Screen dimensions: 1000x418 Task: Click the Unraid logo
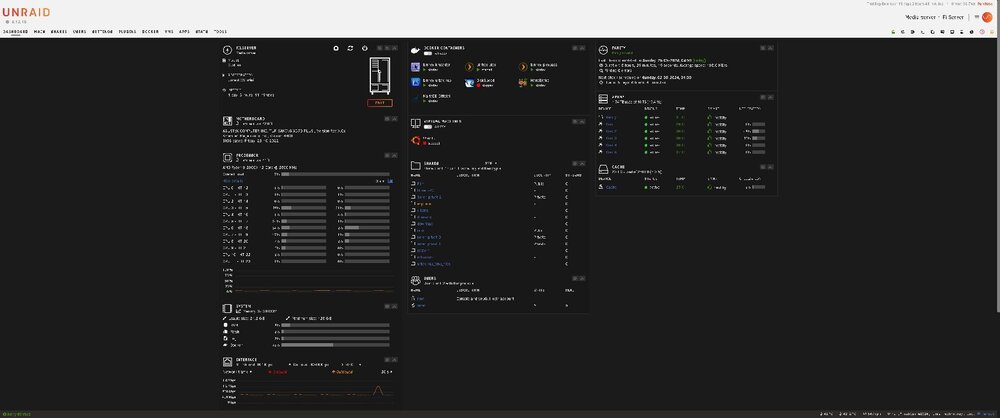[x=26, y=12]
